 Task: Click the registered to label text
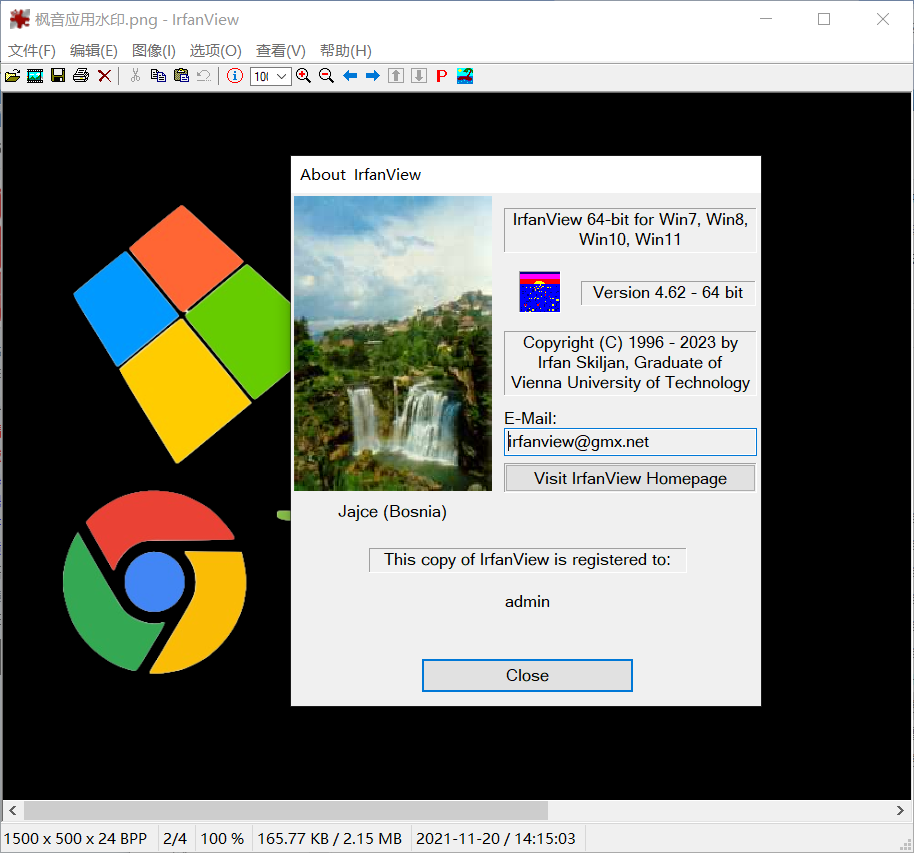coord(528,560)
